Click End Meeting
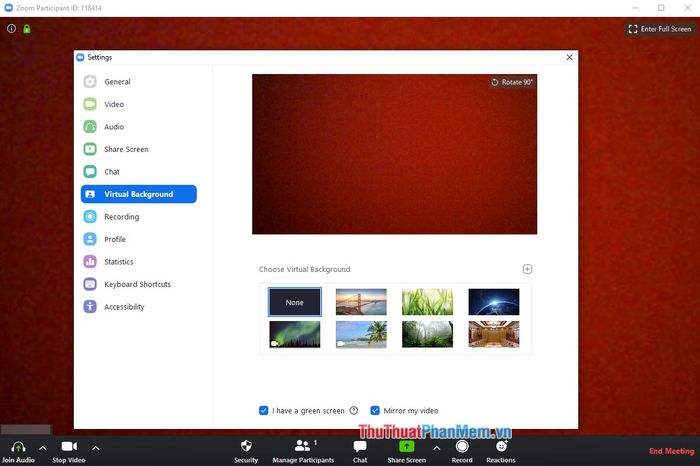The image size is (700, 466). coord(671,451)
